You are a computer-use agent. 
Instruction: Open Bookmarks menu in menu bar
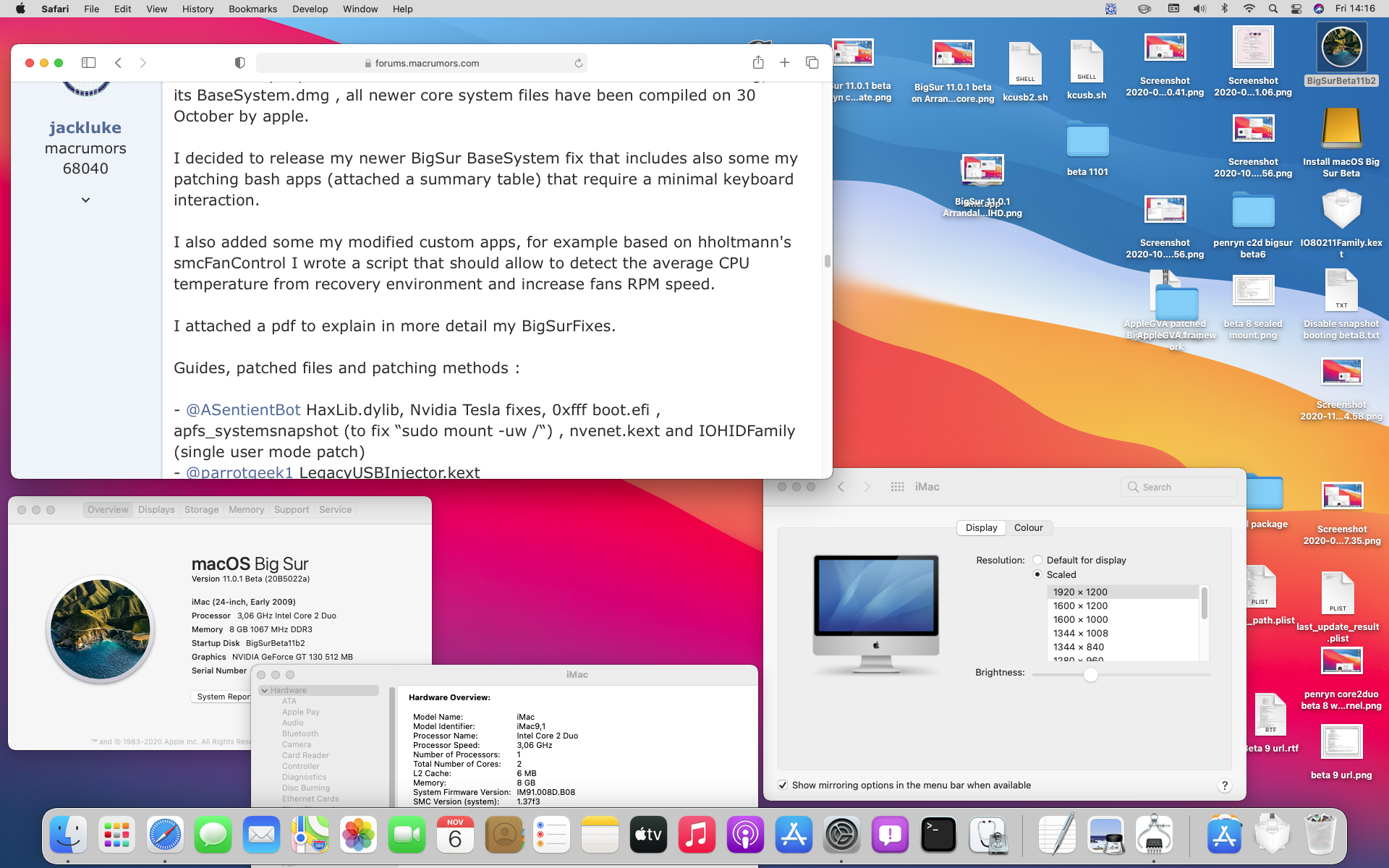[x=252, y=9]
